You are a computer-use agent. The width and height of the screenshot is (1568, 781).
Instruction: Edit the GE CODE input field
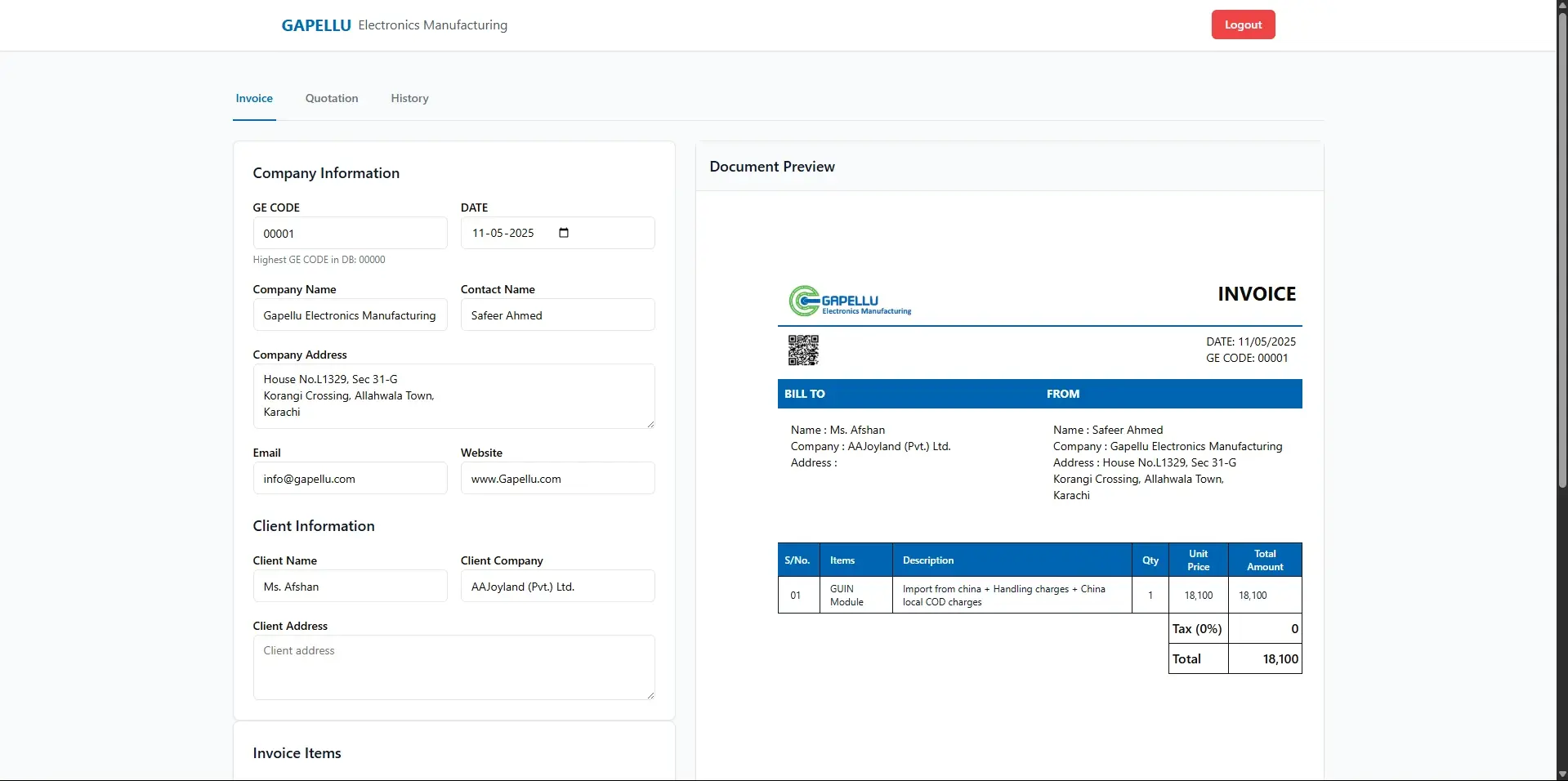[x=350, y=233]
